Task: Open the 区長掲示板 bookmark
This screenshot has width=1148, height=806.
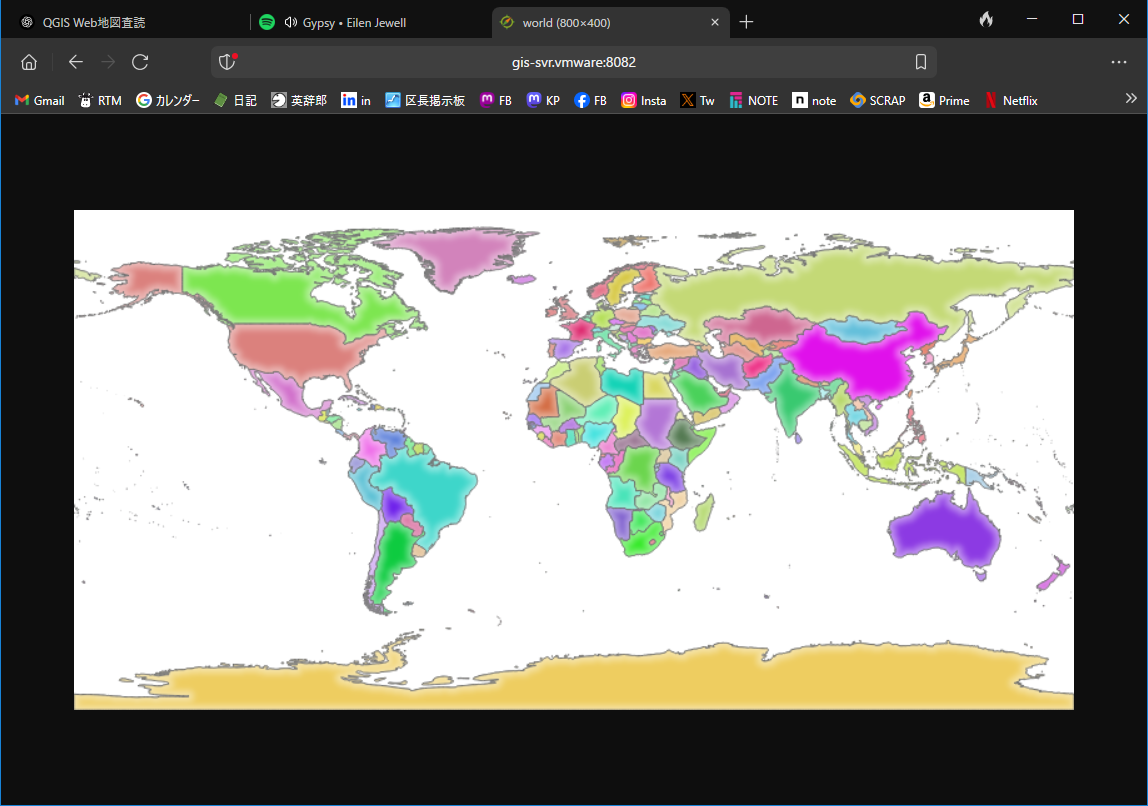Action: click(425, 100)
